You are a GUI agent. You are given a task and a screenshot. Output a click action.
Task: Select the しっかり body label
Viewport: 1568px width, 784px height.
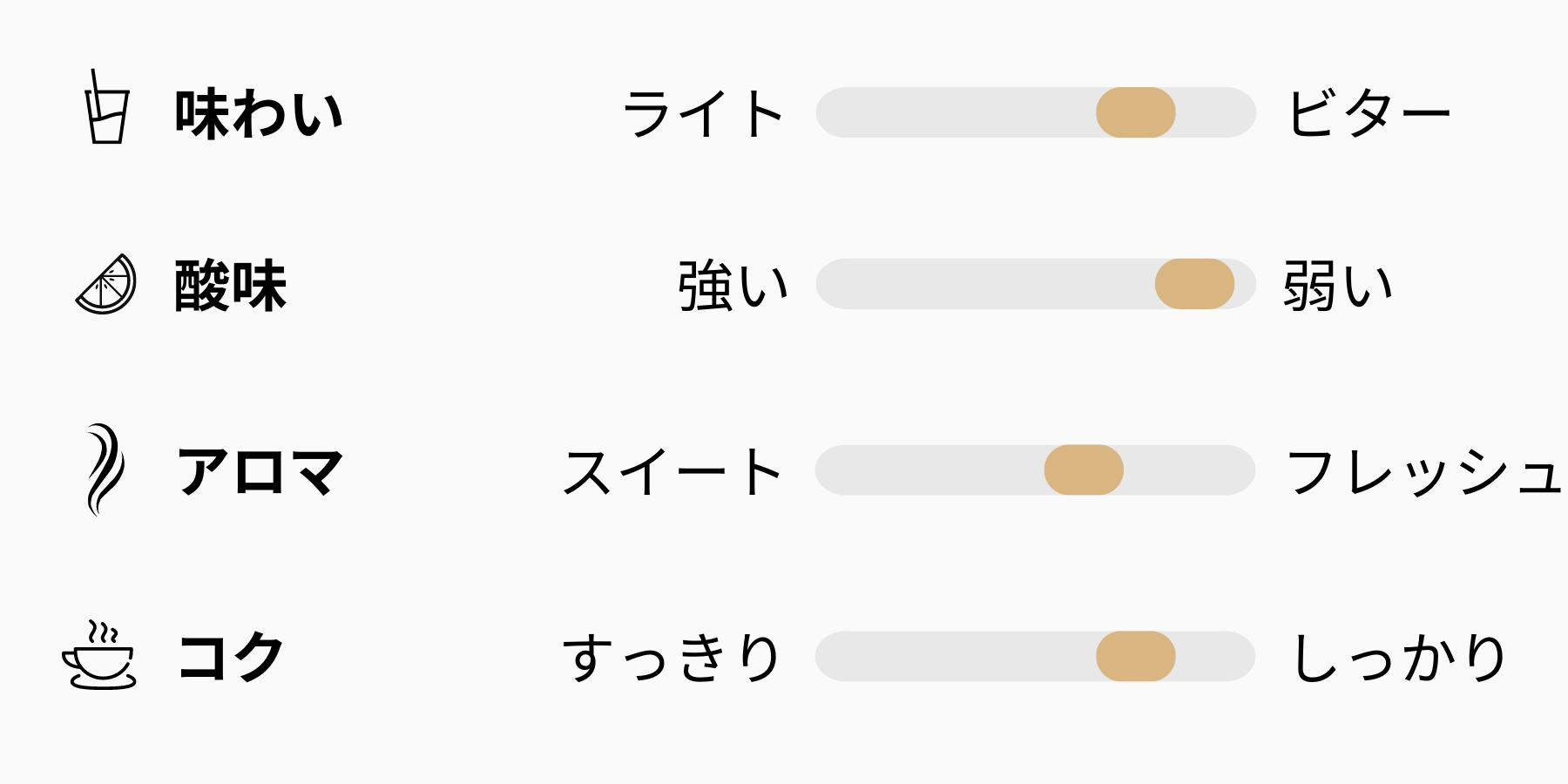pos(1399,658)
